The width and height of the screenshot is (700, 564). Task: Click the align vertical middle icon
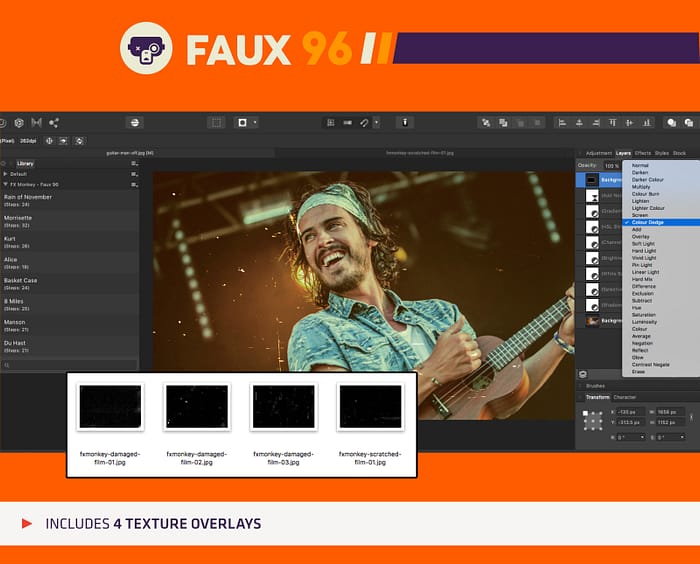[x=629, y=123]
